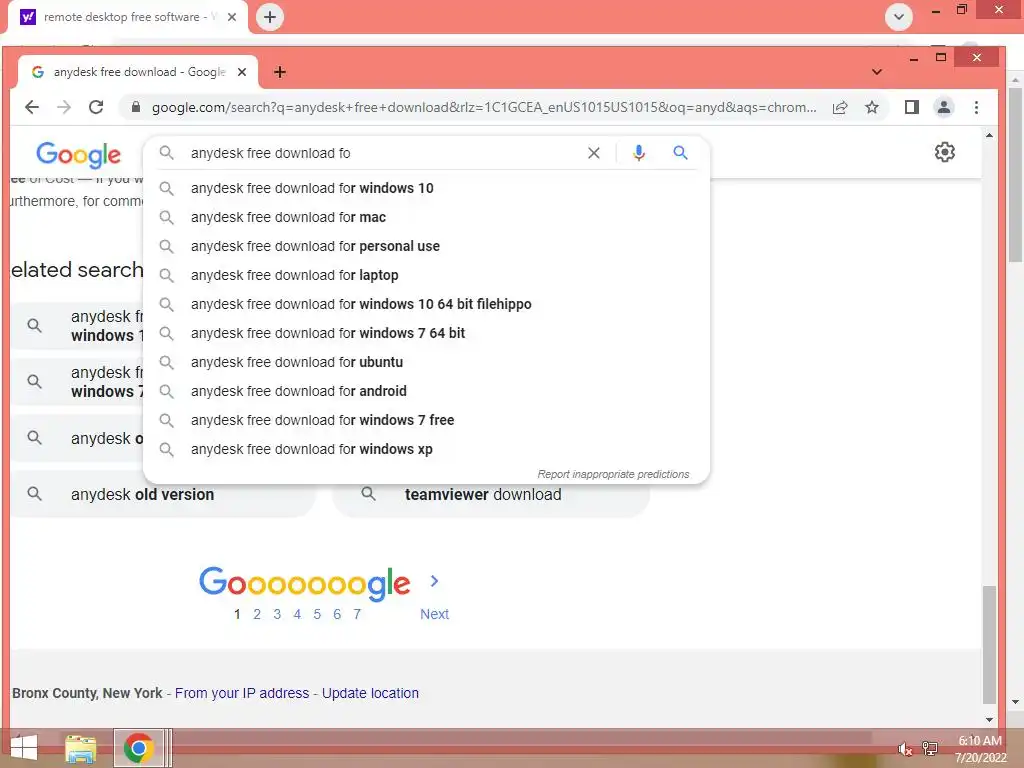This screenshot has width=1024, height=768.
Task: Click the Next results page link
Action: pos(434,614)
